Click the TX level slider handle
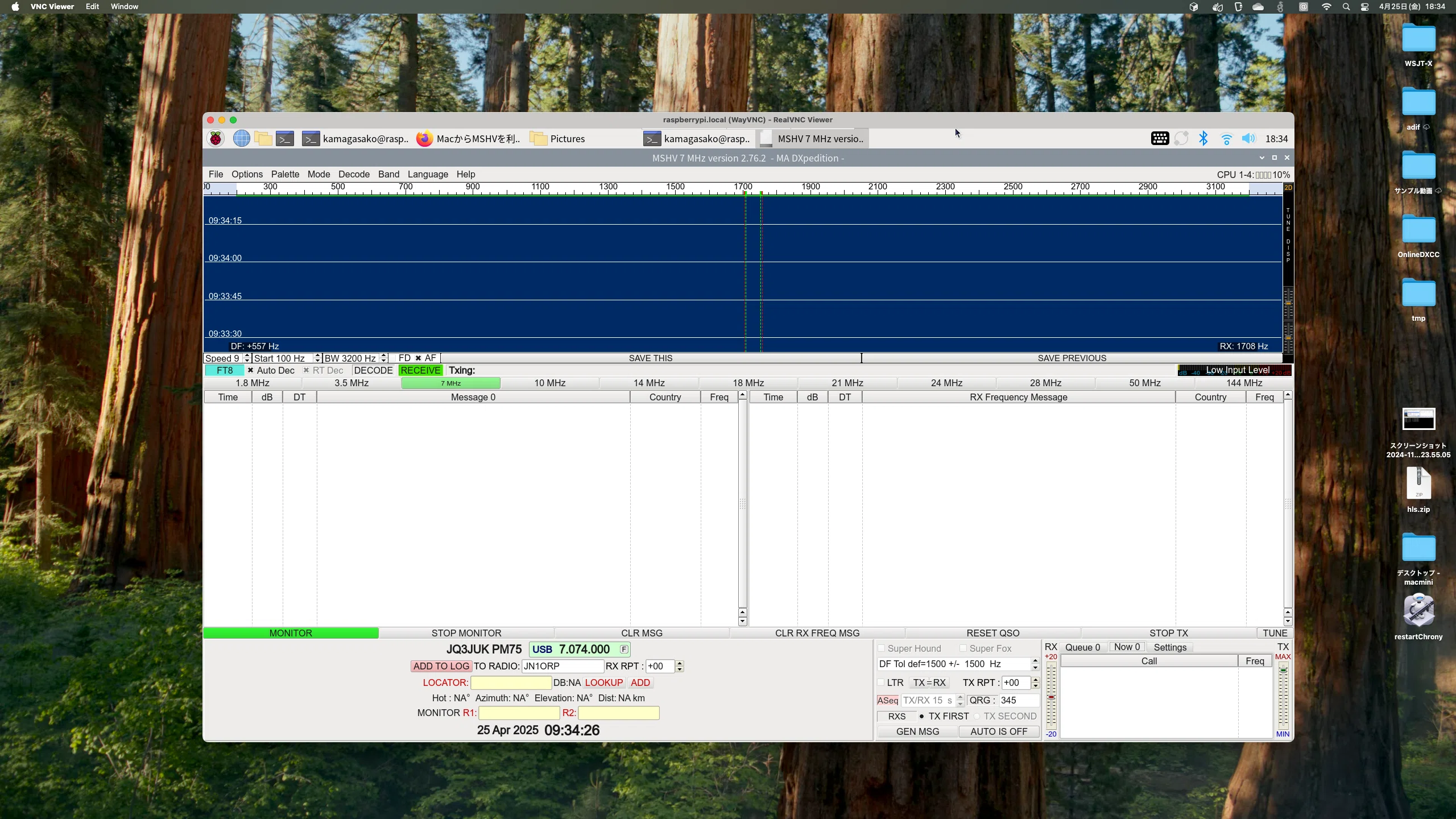This screenshot has width=1456, height=819. pos(1283,670)
